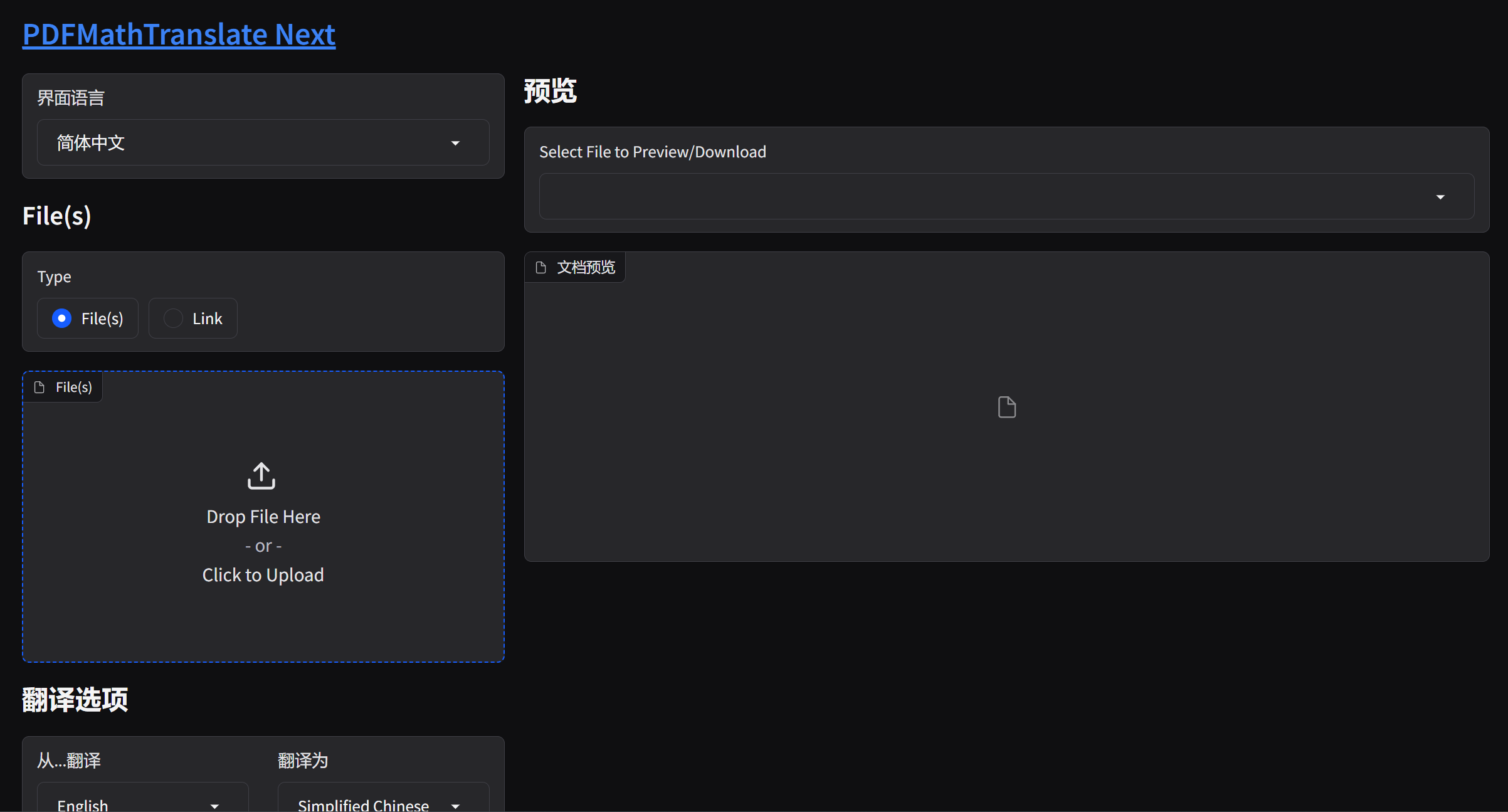
Task: Click the arrow in preview file selector
Action: [x=1440, y=198]
